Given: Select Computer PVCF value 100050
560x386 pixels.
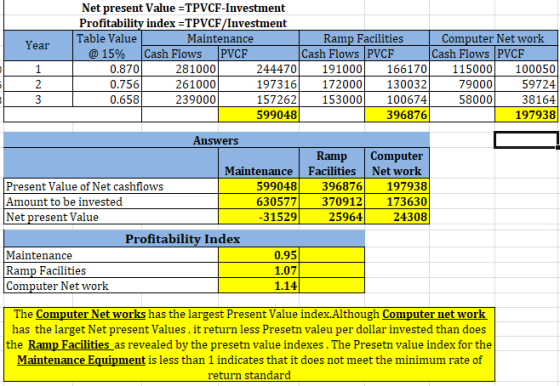Looking at the screenshot, I should coord(526,69).
